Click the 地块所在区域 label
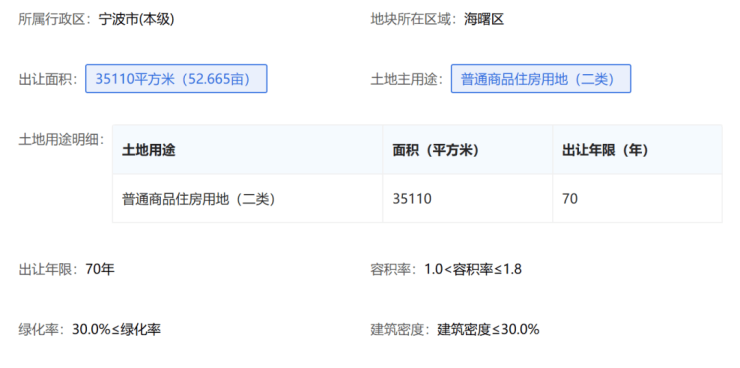The width and height of the screenshot is (740, 368). tap(411, 19)
